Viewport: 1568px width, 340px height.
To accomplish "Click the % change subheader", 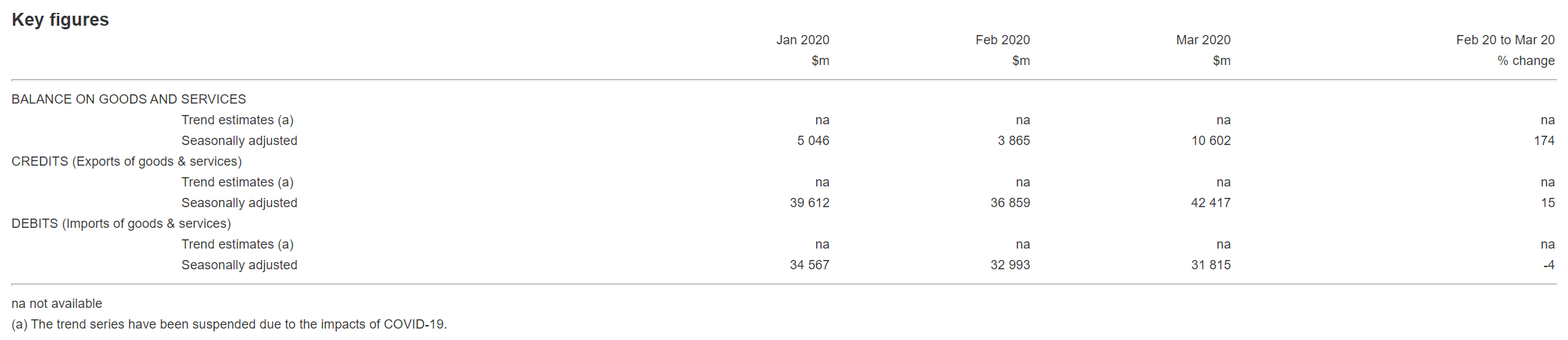I will click(1526, 61).
